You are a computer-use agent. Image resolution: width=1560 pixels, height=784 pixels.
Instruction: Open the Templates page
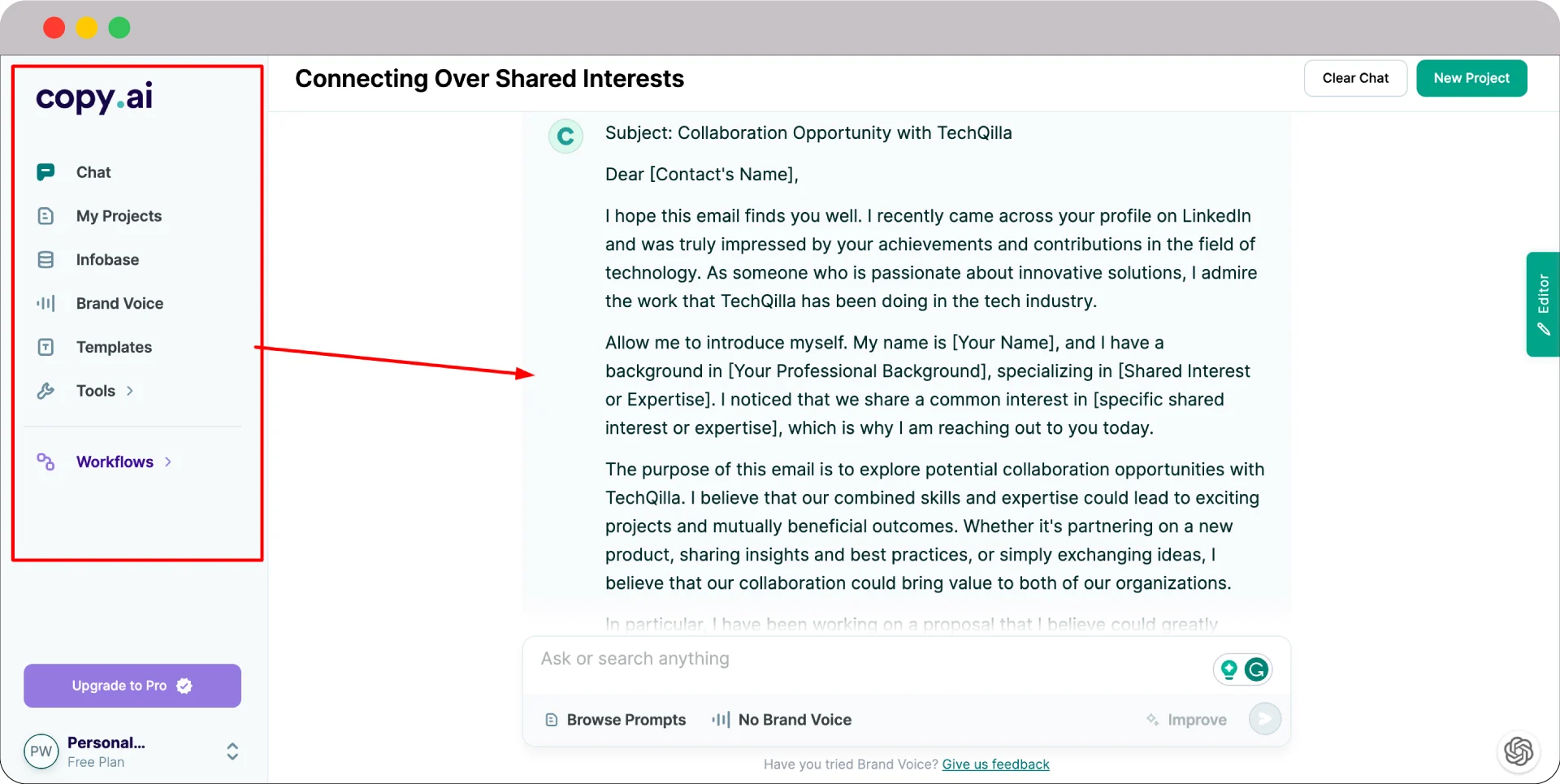(x=114, y=347)
